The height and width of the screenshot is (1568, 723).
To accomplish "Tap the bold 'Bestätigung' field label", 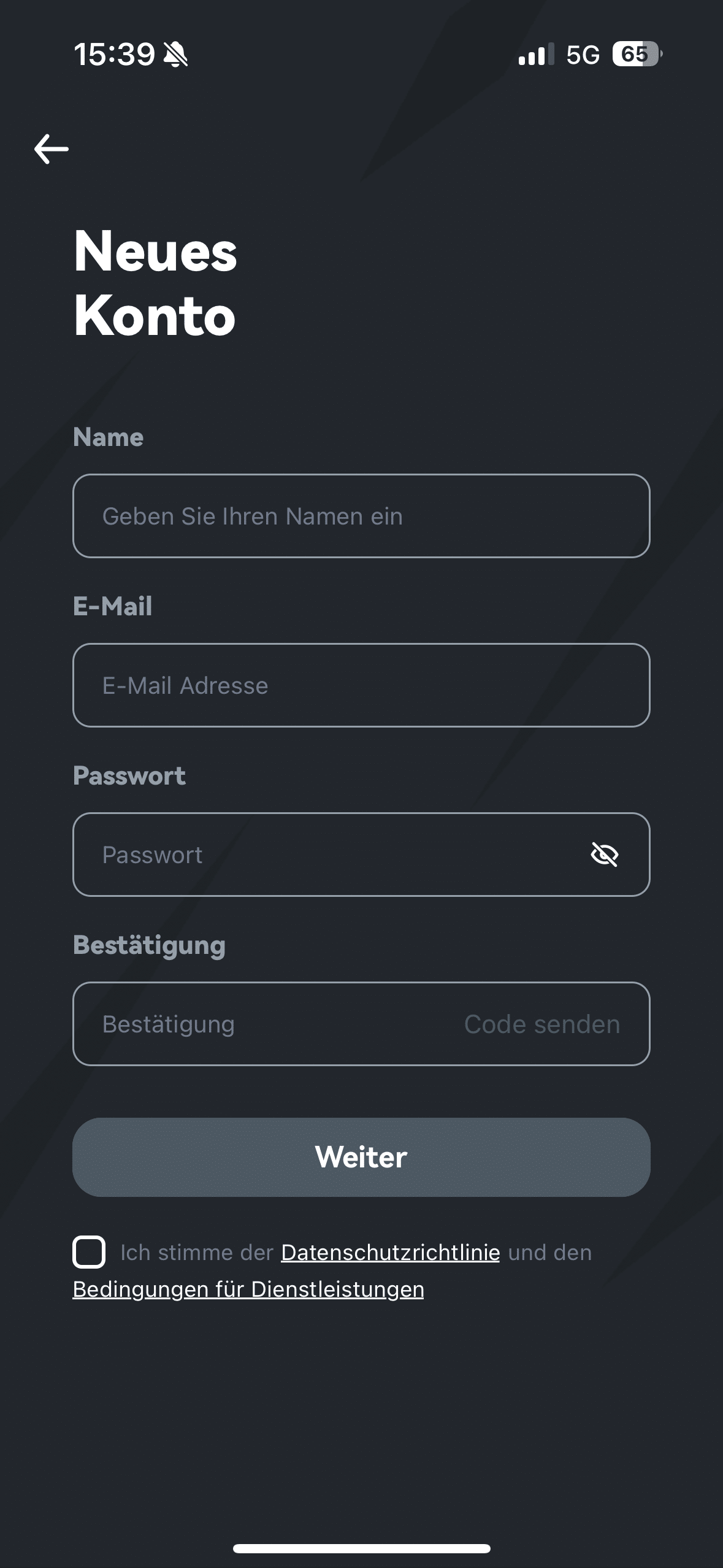I will click(x=149, y=945).
